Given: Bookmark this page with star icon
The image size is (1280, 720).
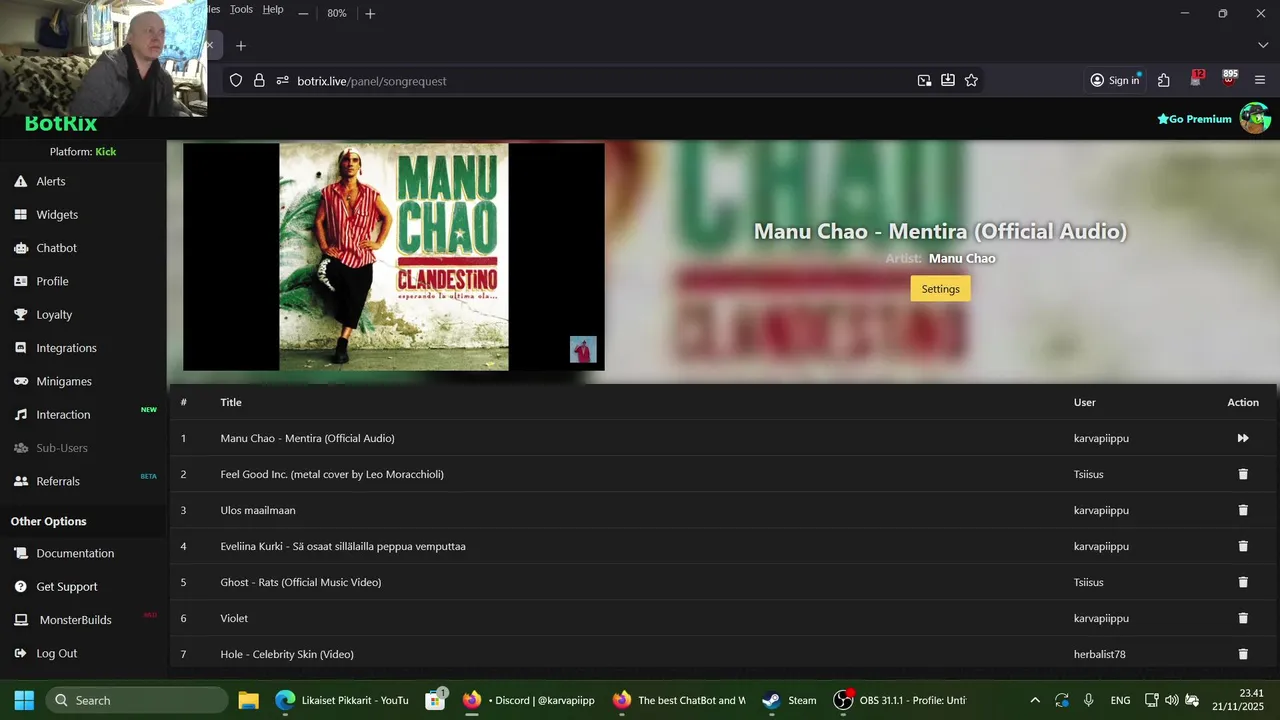Looking at the screenshot, I should [x=971, y=81].
